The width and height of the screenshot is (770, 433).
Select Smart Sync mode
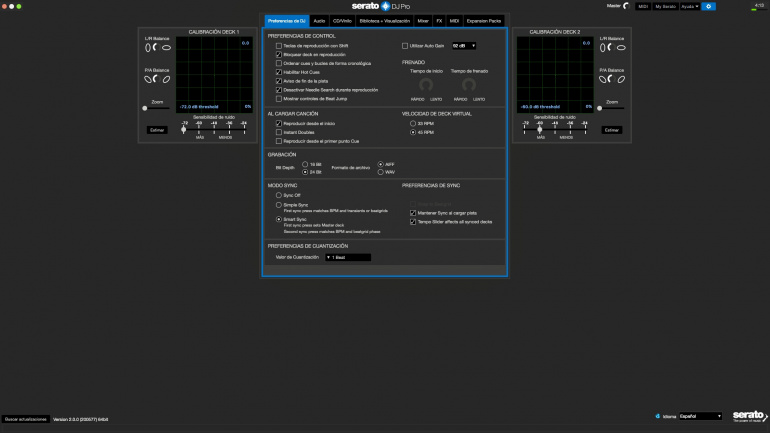click(x=278, y=219)
